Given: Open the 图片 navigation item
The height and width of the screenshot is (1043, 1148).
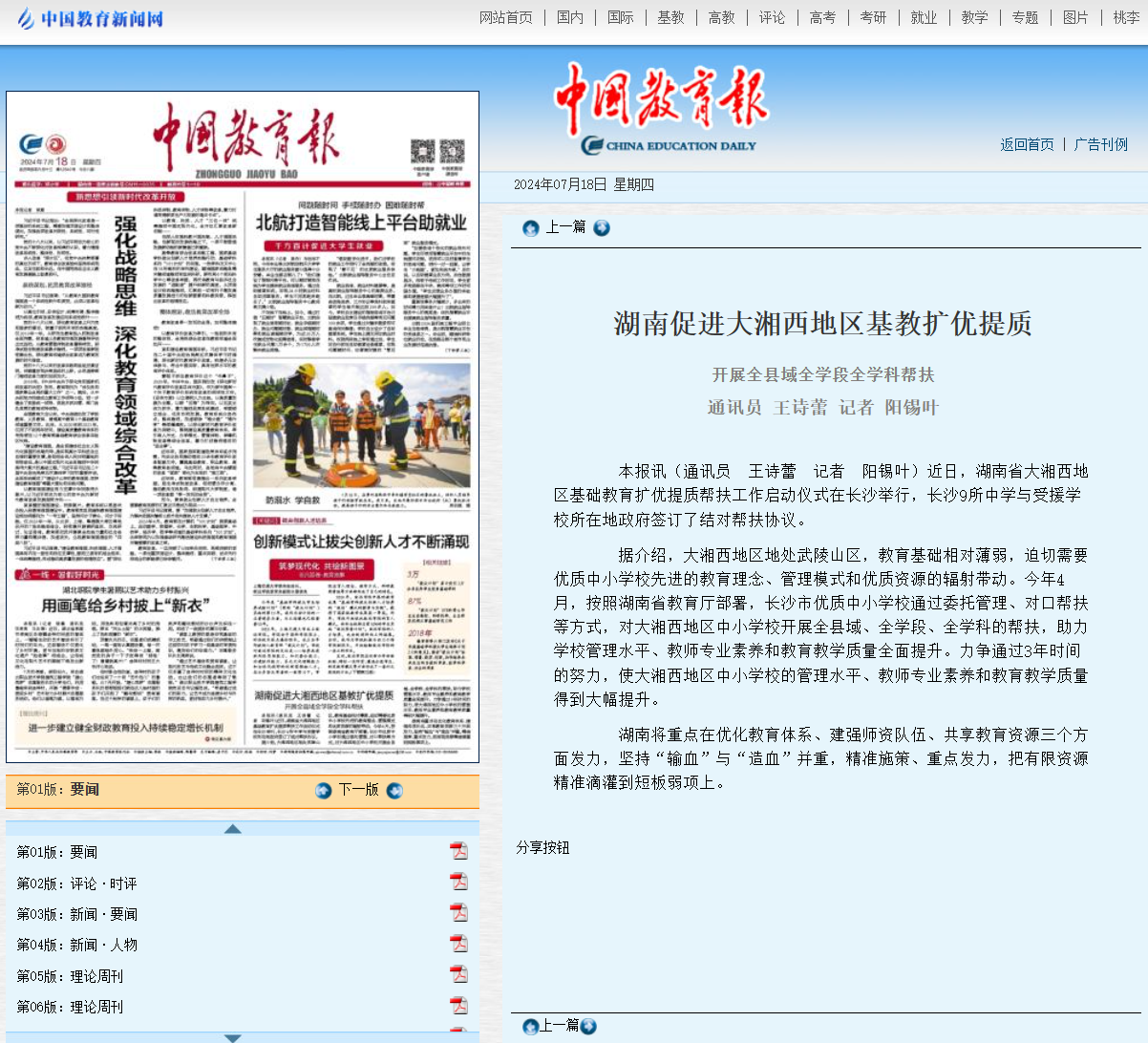Looking at the screenshot, I should pyautogui.click(x=1076, y=17).
